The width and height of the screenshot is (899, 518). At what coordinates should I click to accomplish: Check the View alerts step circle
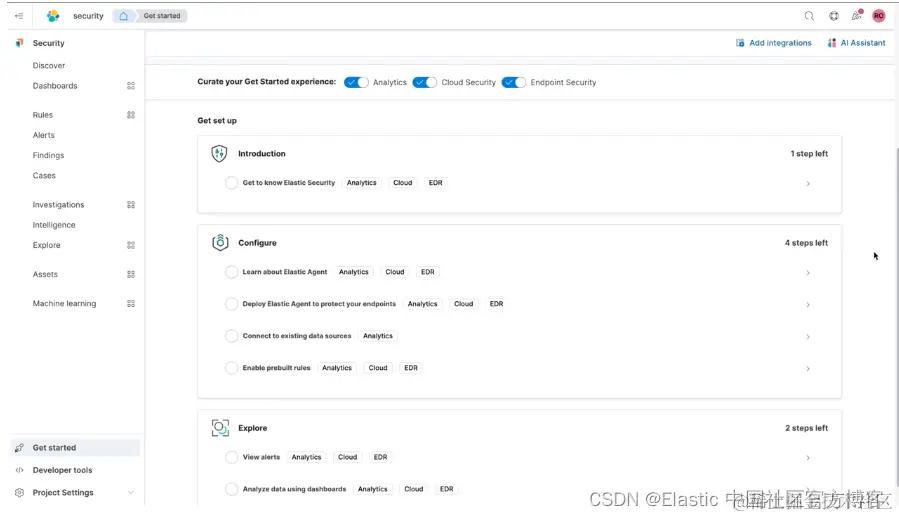[x=231, y=457]
